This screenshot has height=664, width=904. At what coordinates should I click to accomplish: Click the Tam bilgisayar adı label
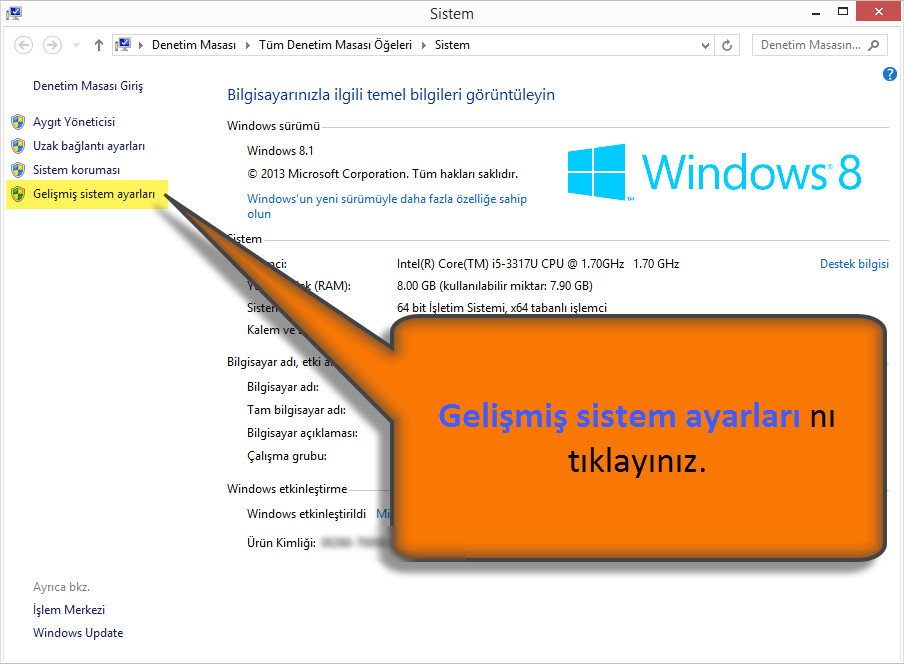(x=296, y=410)
